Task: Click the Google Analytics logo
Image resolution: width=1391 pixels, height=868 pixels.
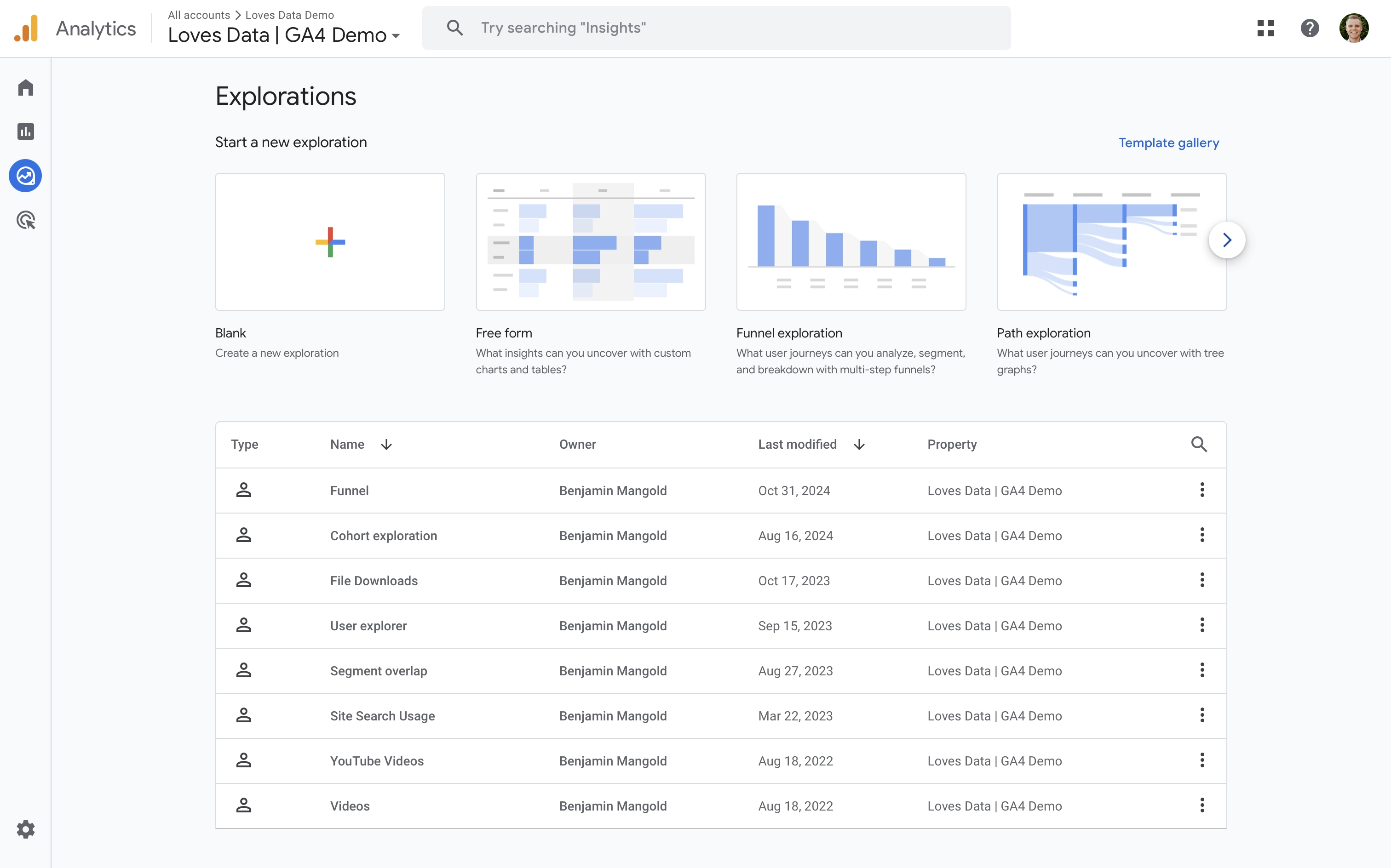Action: 26,28
